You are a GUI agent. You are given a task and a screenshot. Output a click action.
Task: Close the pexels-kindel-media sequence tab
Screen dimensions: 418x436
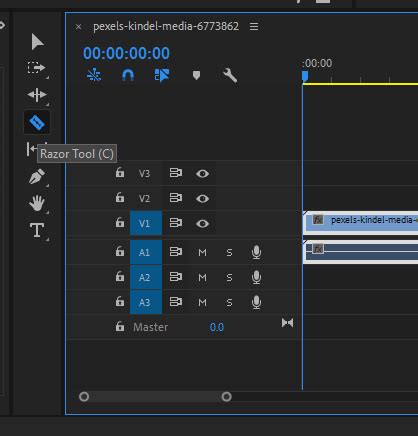tap(78, 27)
